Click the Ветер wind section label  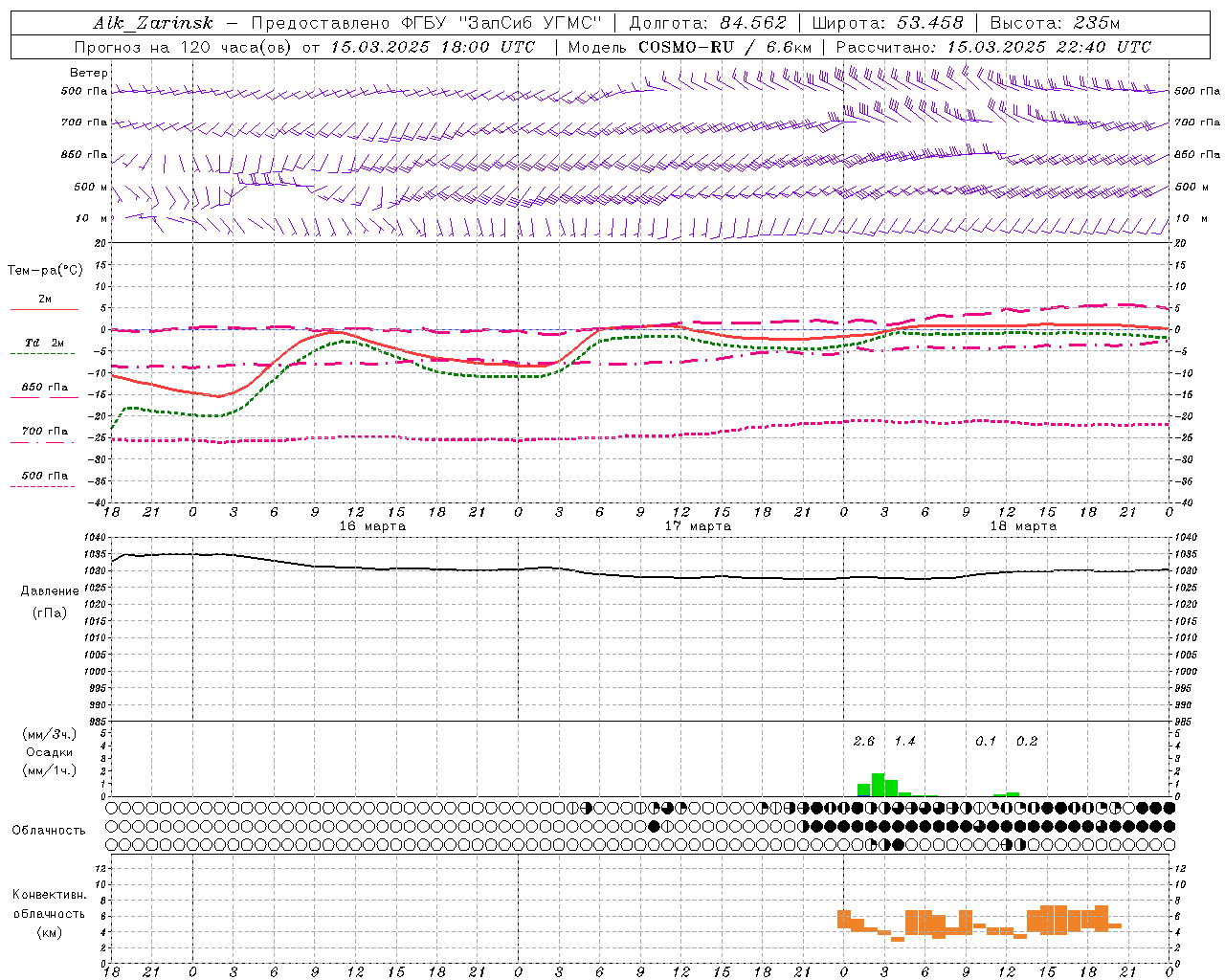point(89,73)
